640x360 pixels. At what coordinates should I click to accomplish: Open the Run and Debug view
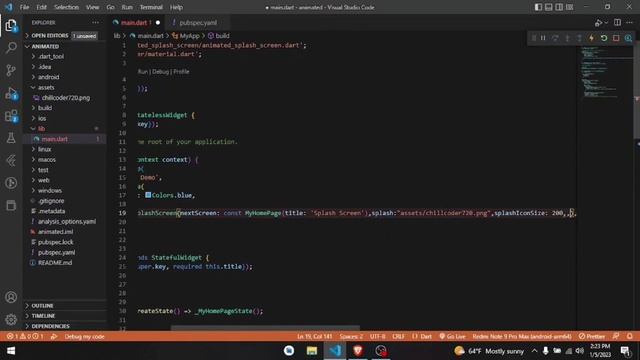click(11, 93)
